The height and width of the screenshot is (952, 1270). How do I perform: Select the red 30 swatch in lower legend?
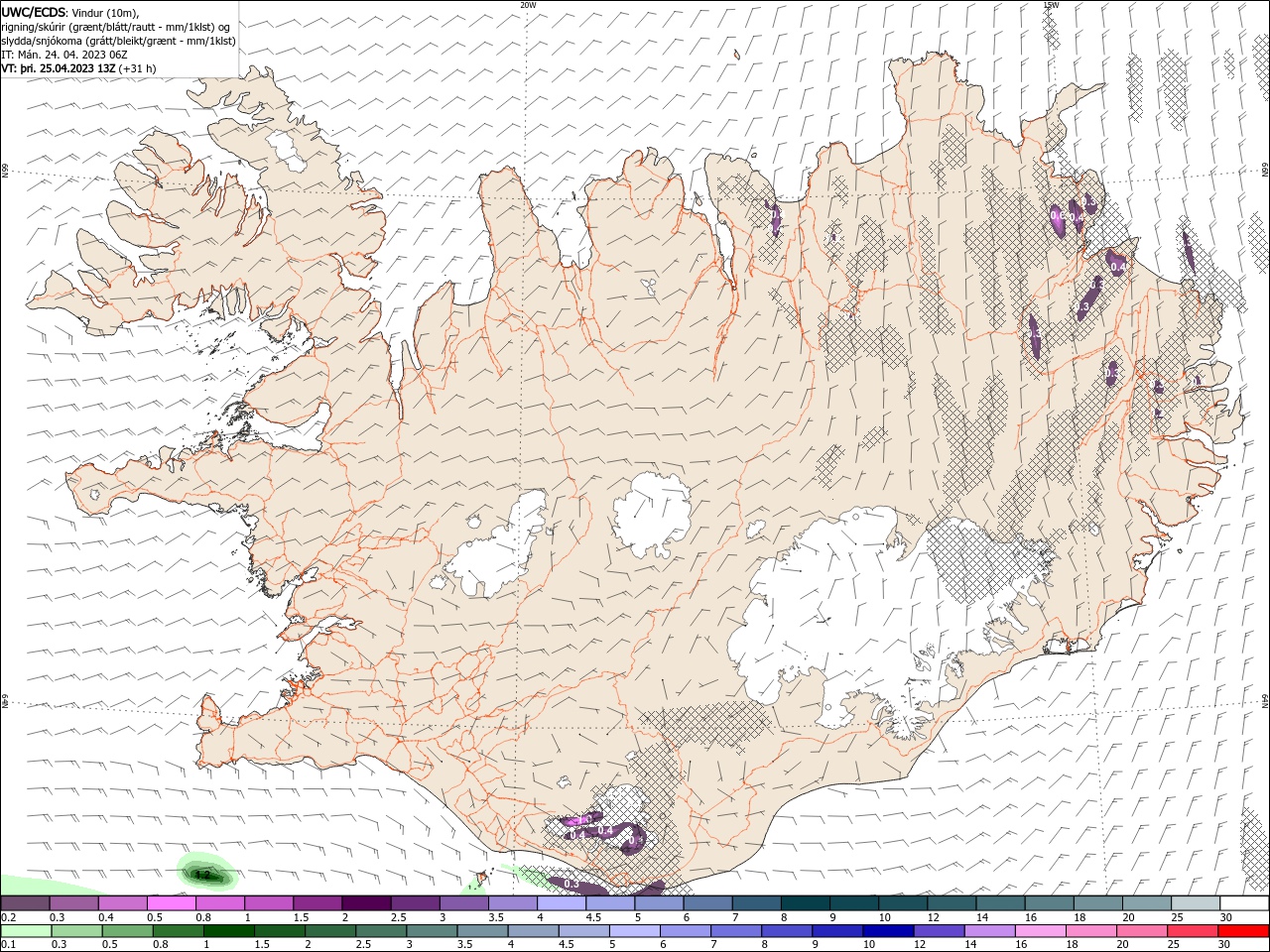tap(1243, 931)
